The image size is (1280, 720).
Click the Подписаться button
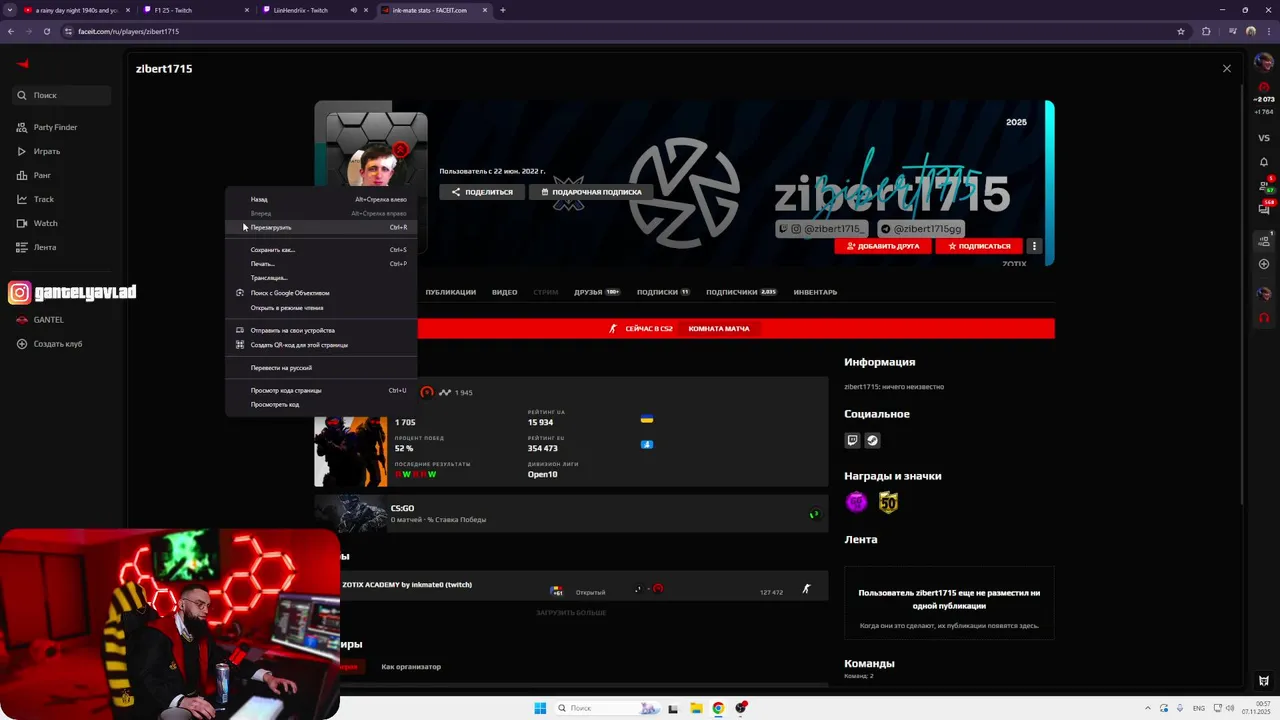pos(979,246)
